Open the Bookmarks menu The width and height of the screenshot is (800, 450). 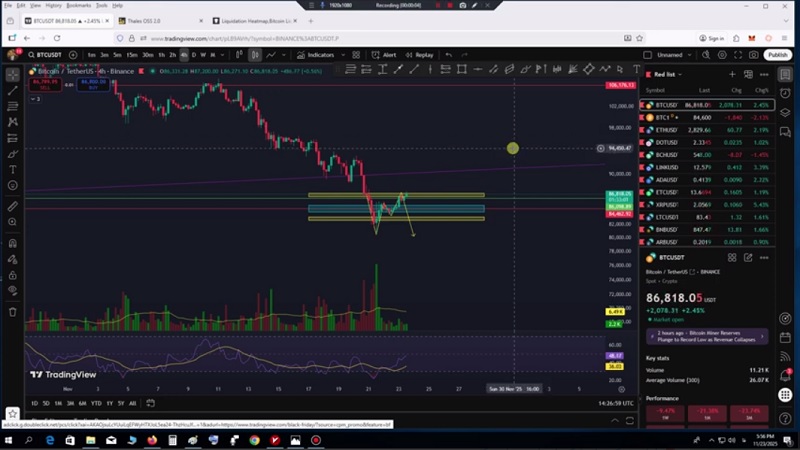[79, 5]
